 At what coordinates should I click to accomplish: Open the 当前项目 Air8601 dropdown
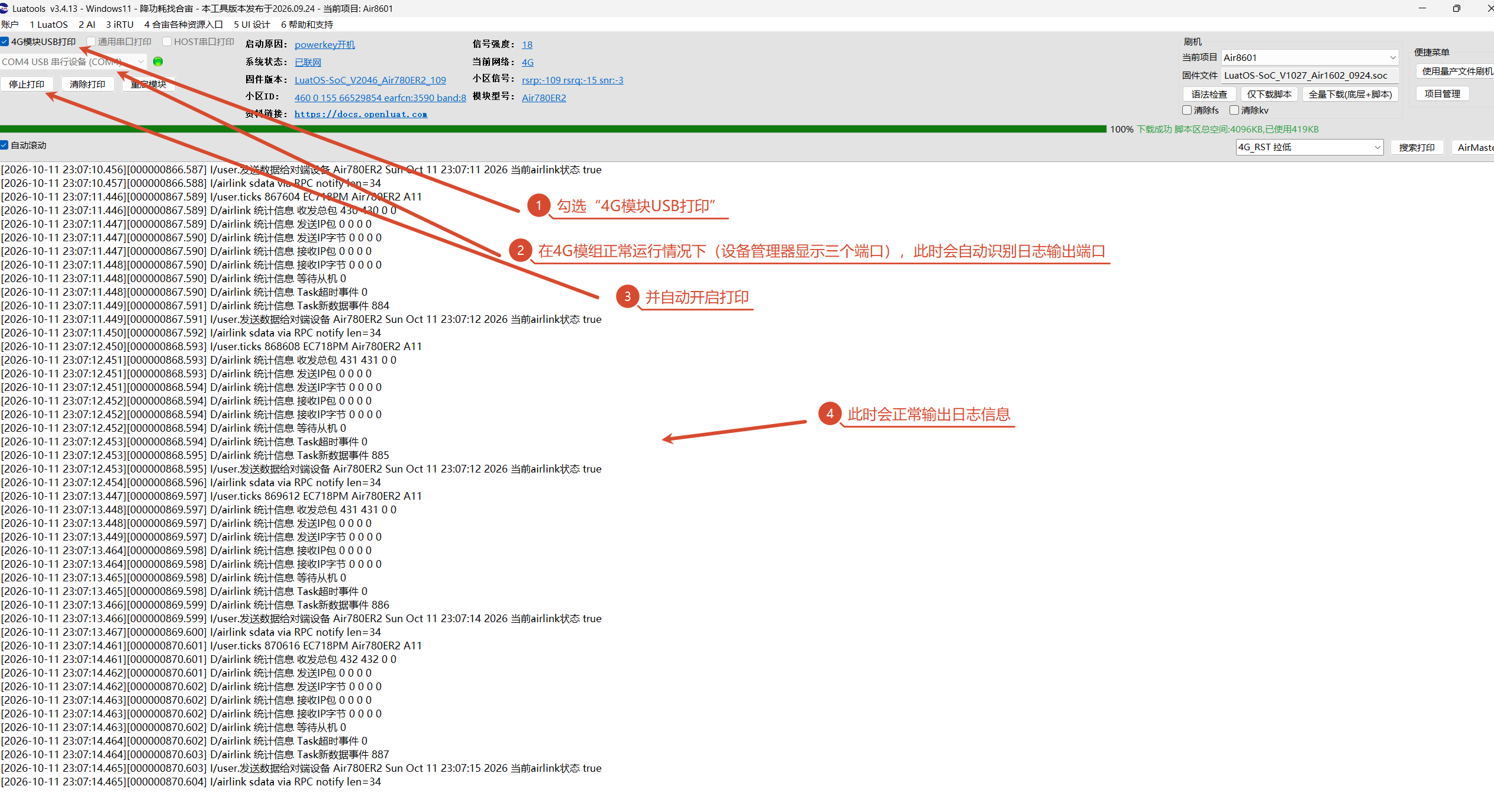coord(1310,57)
